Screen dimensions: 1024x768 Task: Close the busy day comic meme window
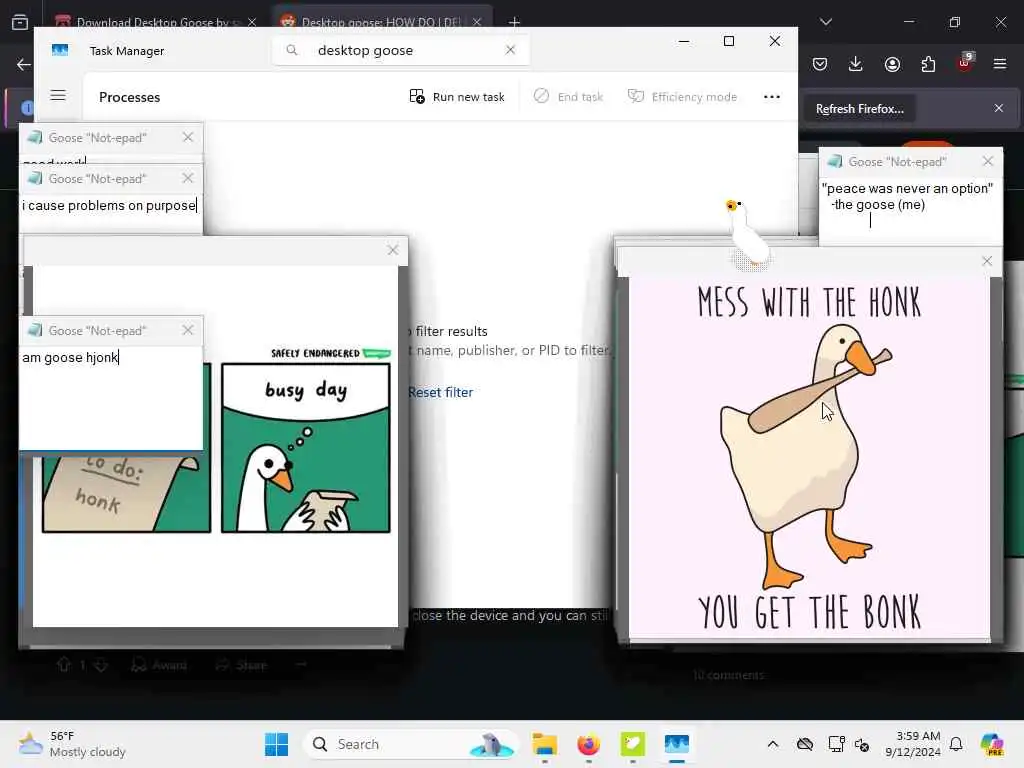(392, 250)
